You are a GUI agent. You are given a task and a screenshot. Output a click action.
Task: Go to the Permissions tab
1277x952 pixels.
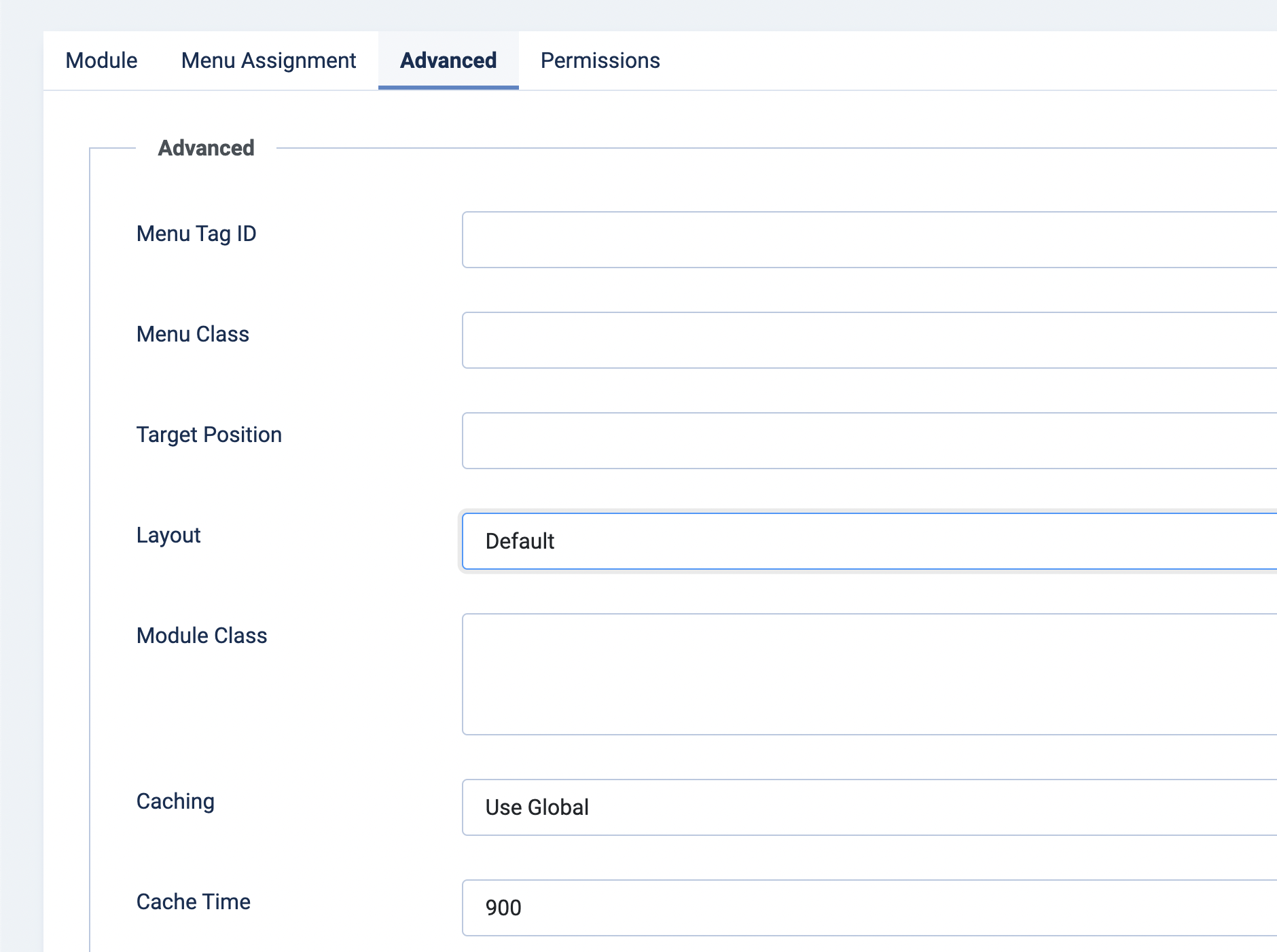[x=600, y=60]
